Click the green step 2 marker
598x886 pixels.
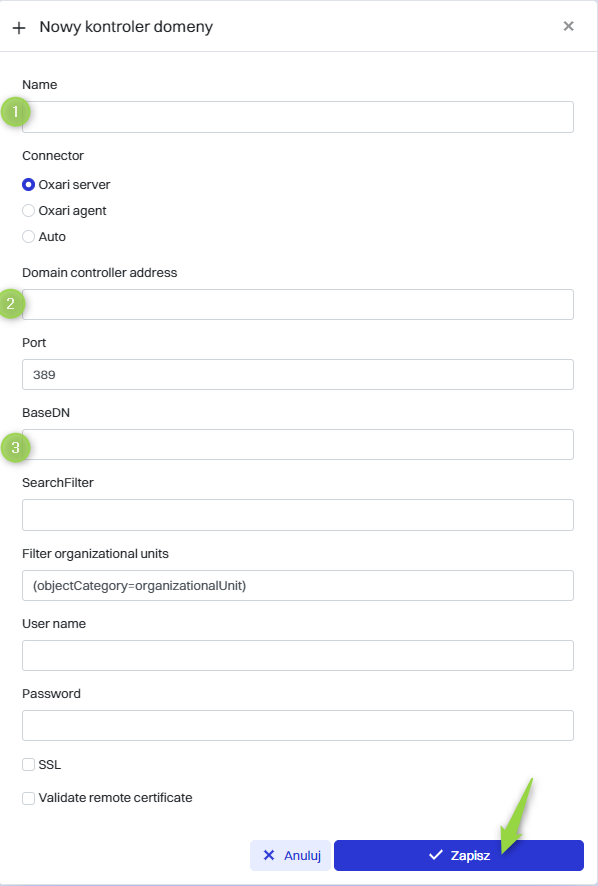[11, 303]
